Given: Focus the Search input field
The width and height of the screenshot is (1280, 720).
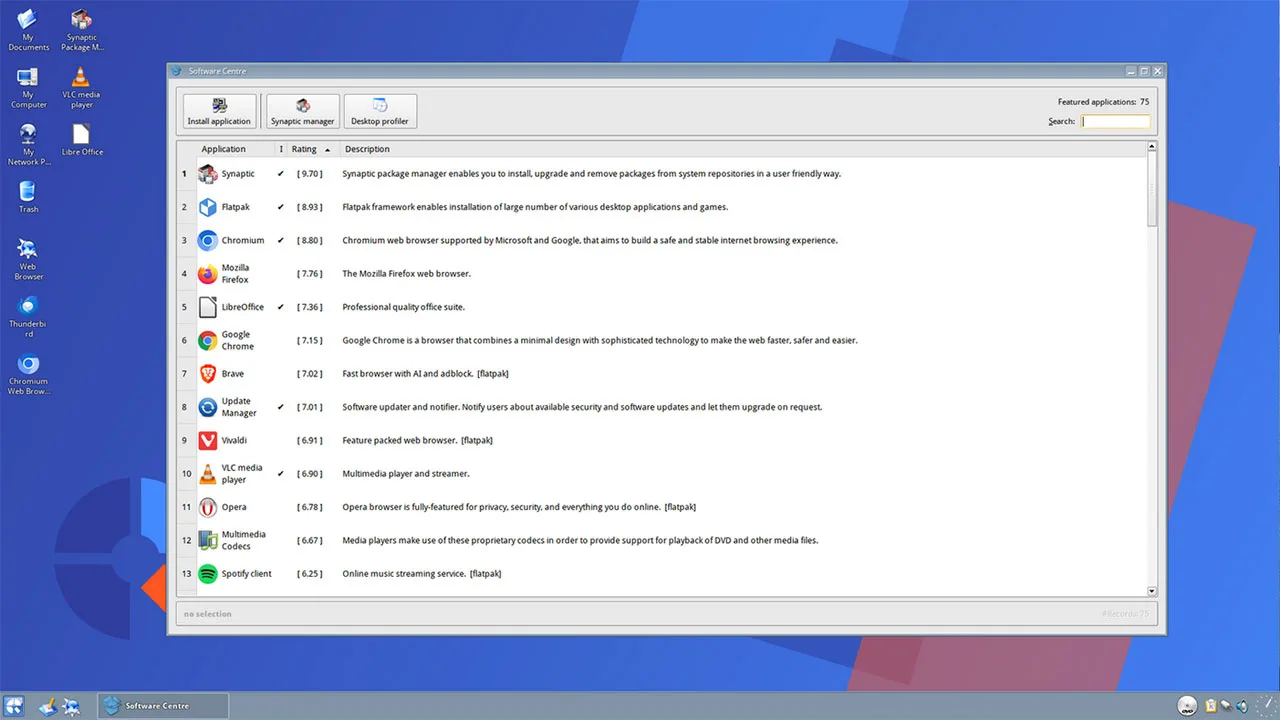Looking at the screenshot, I should pyautogui.click(x=1115, y=121).
